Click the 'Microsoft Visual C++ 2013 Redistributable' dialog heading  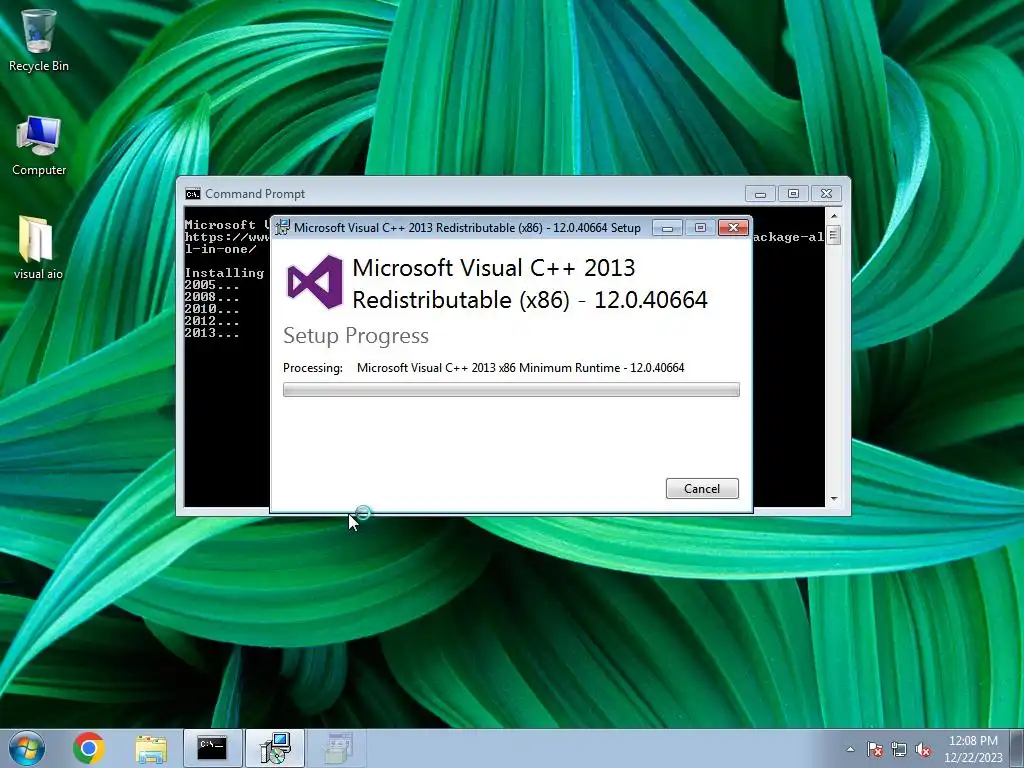530,283
